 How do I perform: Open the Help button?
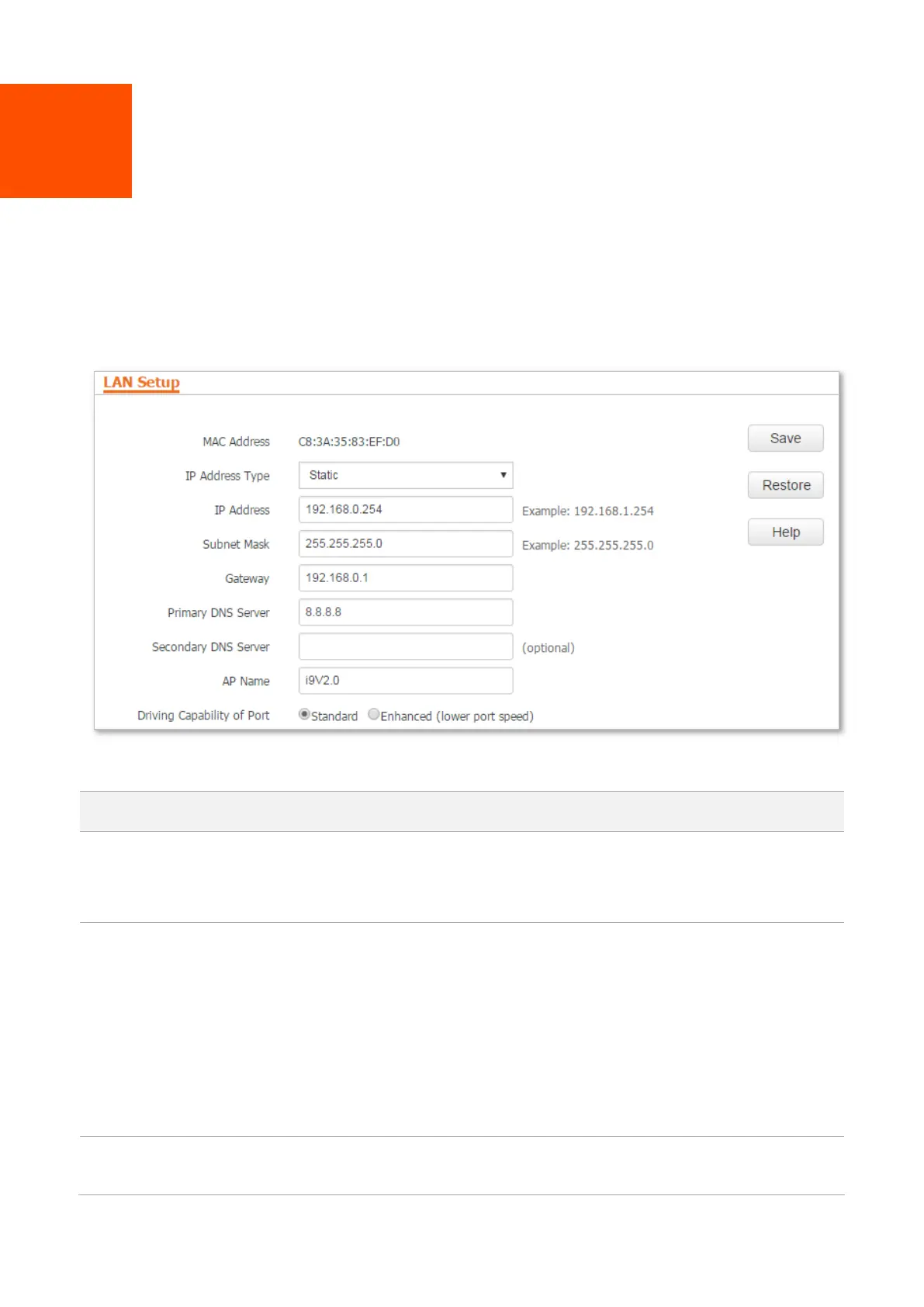coord(785,532)
